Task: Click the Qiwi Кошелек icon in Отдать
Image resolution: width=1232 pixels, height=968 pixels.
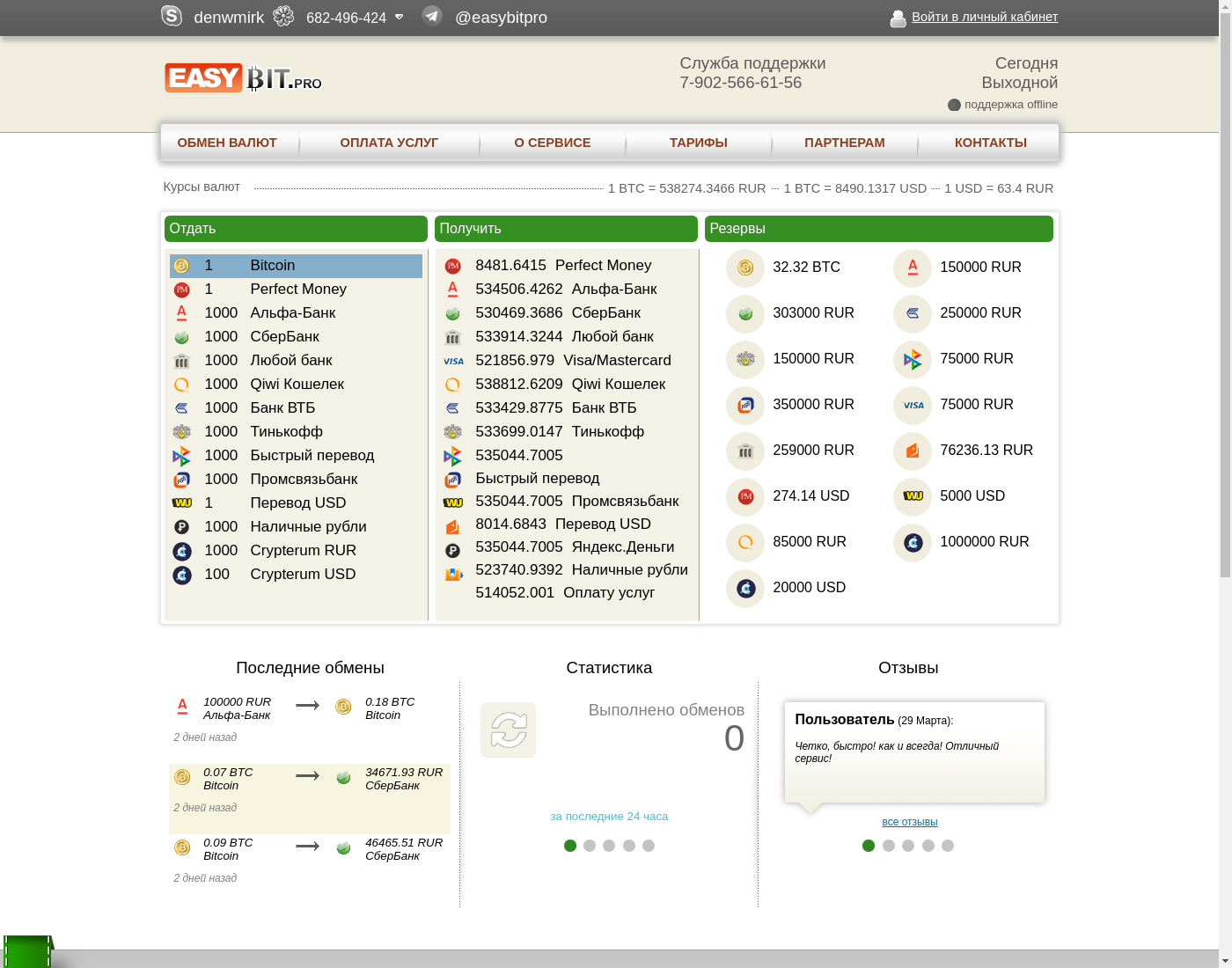Action: pos(181,385)
